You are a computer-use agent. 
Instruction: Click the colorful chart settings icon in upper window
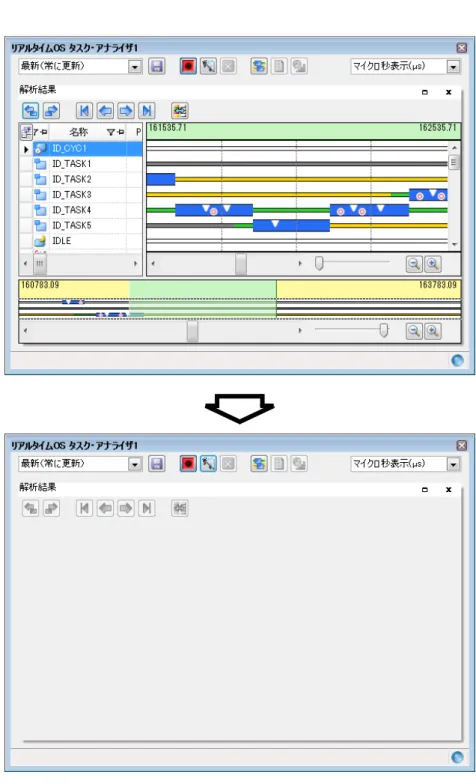click(180, 110)
